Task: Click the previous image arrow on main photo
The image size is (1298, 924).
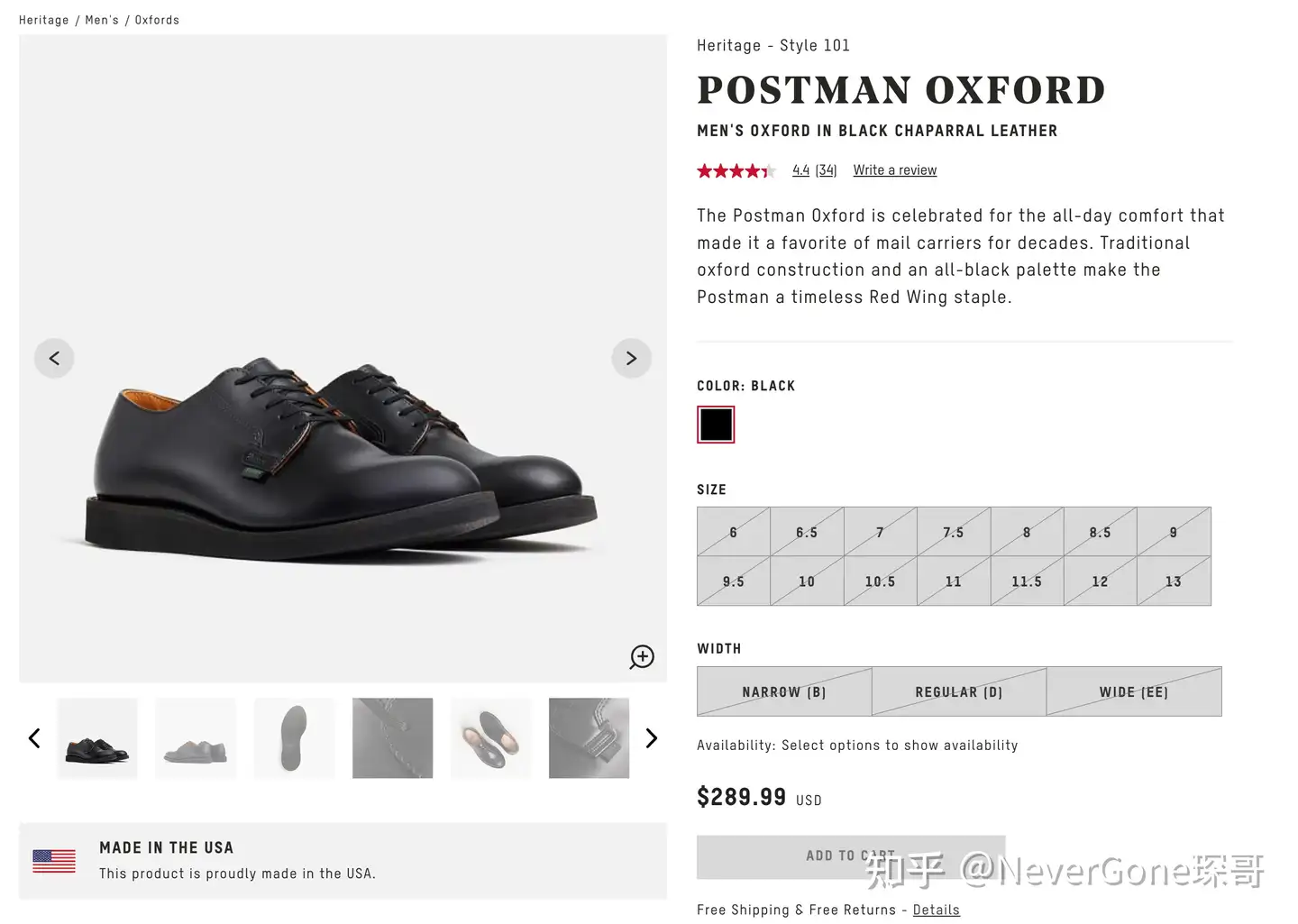Action: click(x=54, y=358)
